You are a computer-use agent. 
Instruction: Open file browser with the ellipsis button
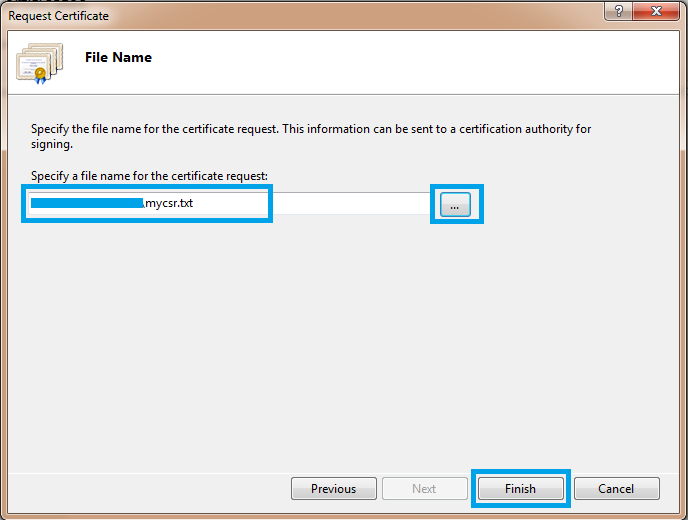tap(455, 204)
